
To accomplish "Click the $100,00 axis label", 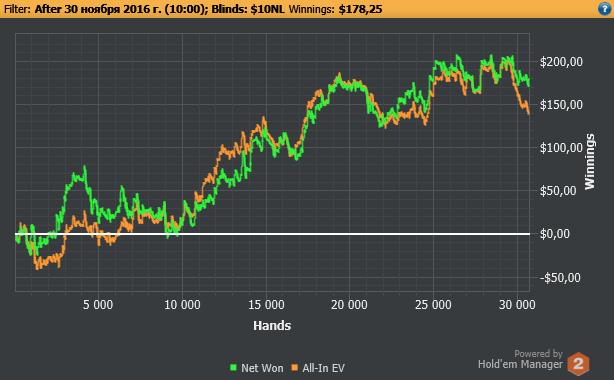I will (x=561, y=148).
